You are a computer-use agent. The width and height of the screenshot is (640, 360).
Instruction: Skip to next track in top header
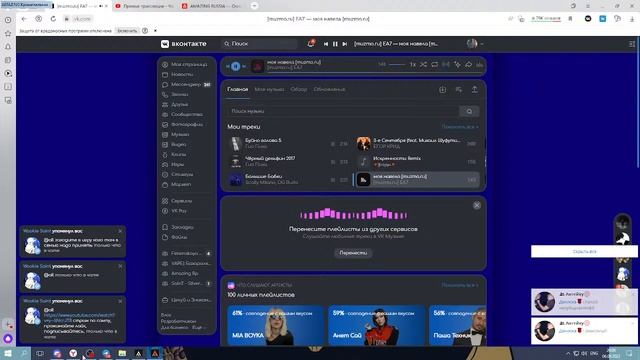coord(344,44)
